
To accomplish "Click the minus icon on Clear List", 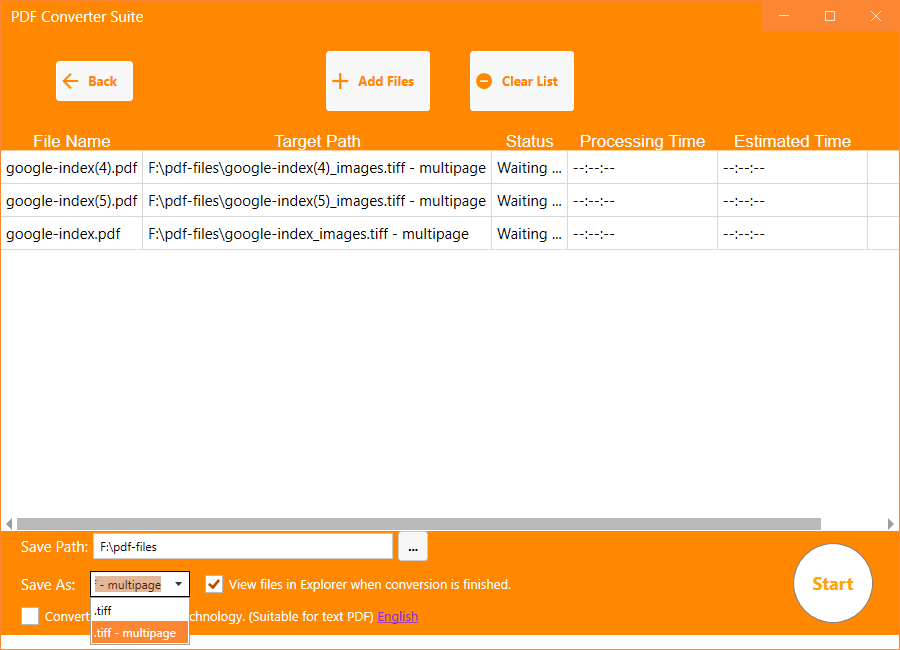I will 486,80.
